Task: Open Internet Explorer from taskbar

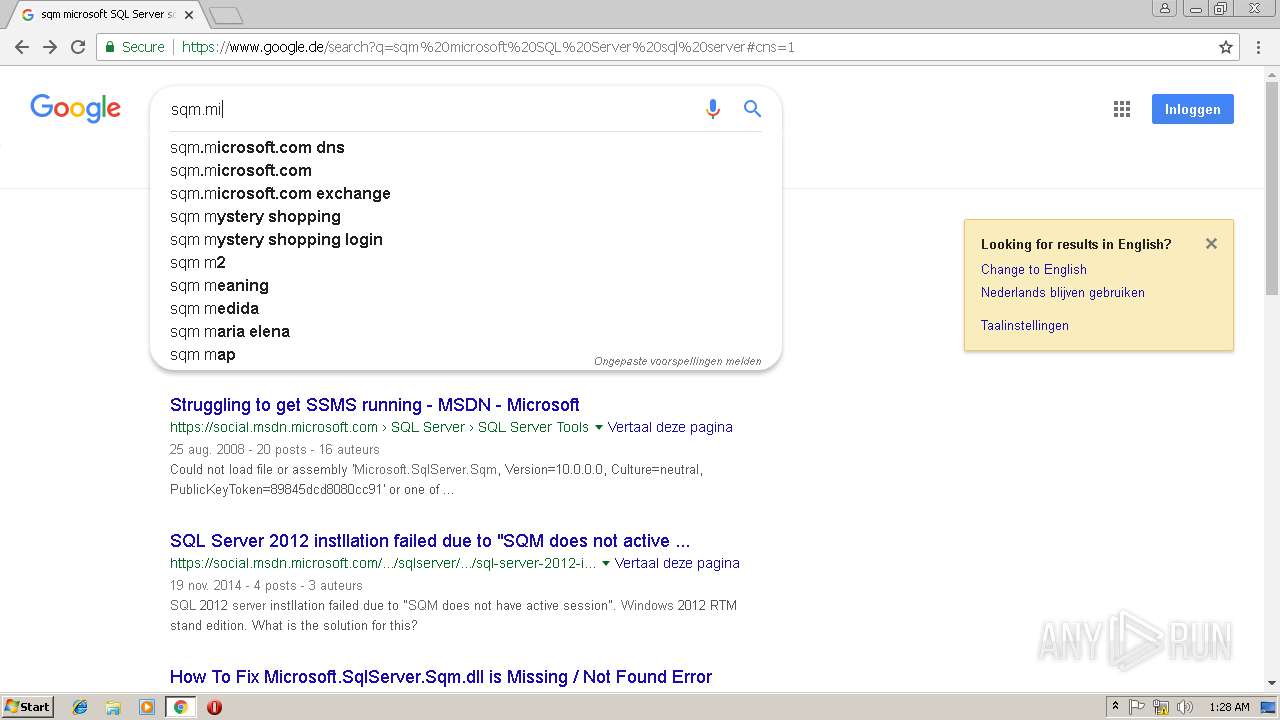Action: click(x=80, y=707)
